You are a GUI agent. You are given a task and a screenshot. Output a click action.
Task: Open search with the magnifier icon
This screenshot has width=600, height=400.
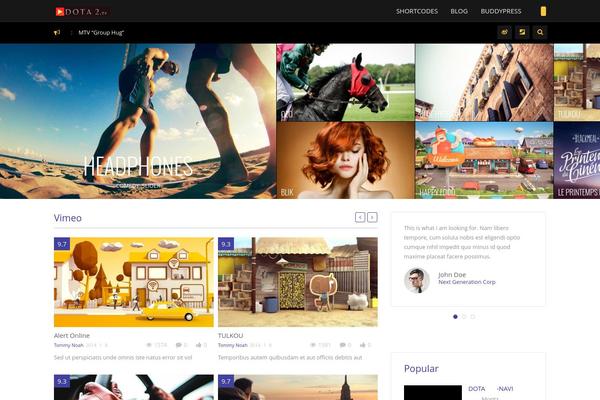540,32
